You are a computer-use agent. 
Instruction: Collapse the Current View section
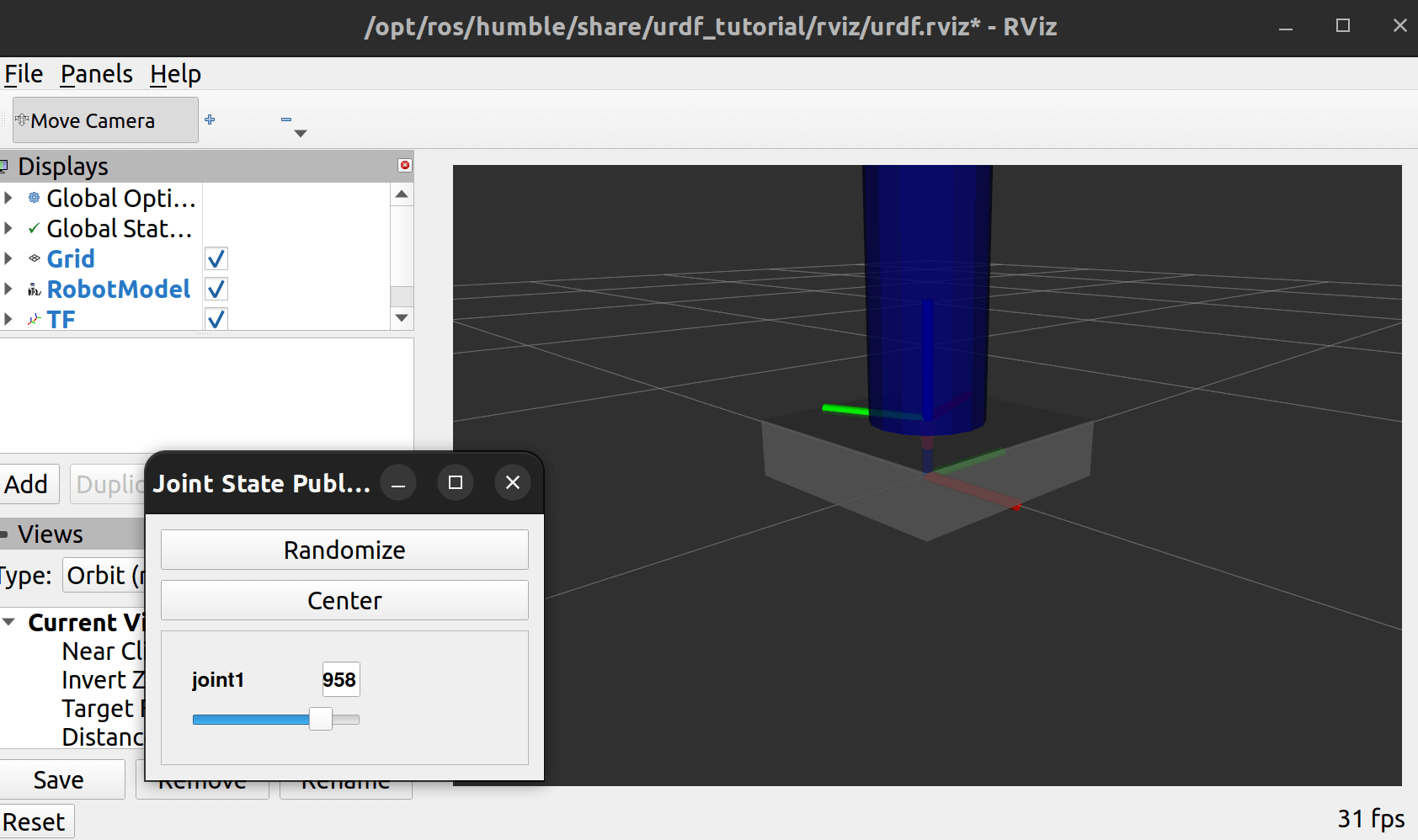coord(9,622)
